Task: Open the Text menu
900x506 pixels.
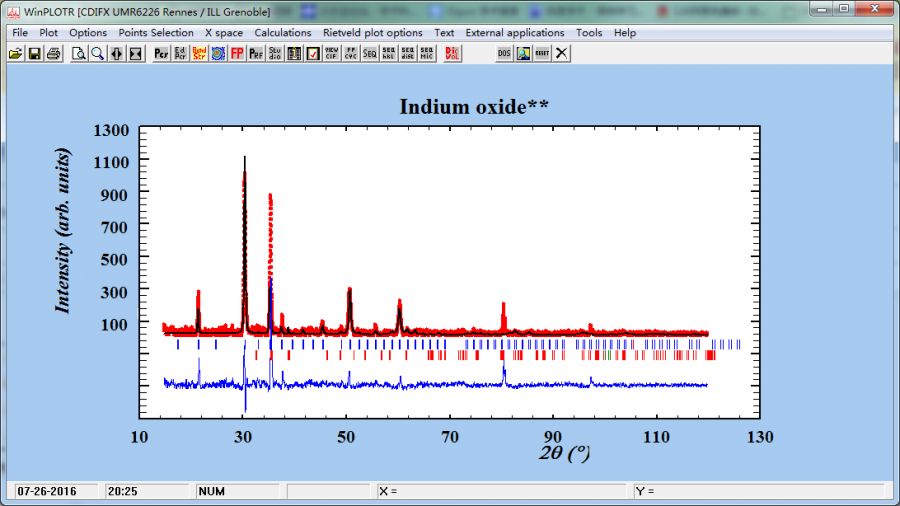Action: [444, 33]
